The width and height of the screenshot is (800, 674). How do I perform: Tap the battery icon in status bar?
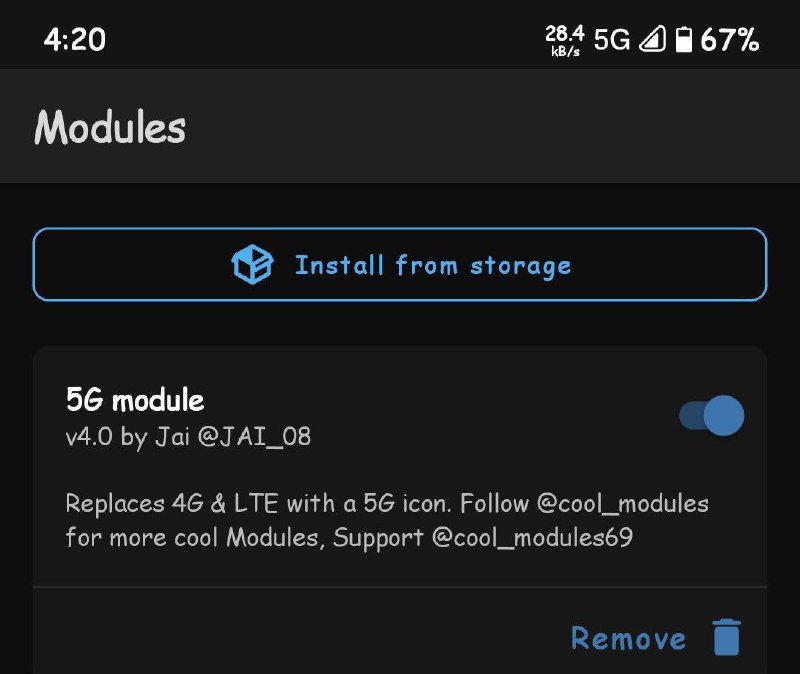tap(684, 39)
